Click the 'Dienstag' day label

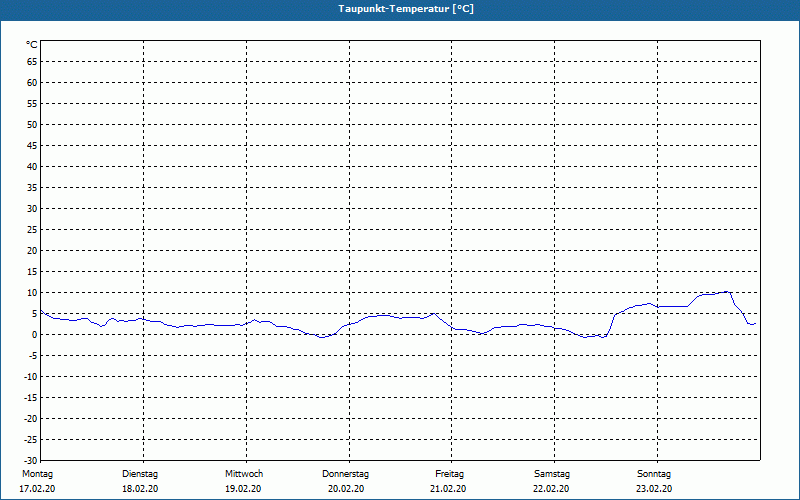point(140,474)
